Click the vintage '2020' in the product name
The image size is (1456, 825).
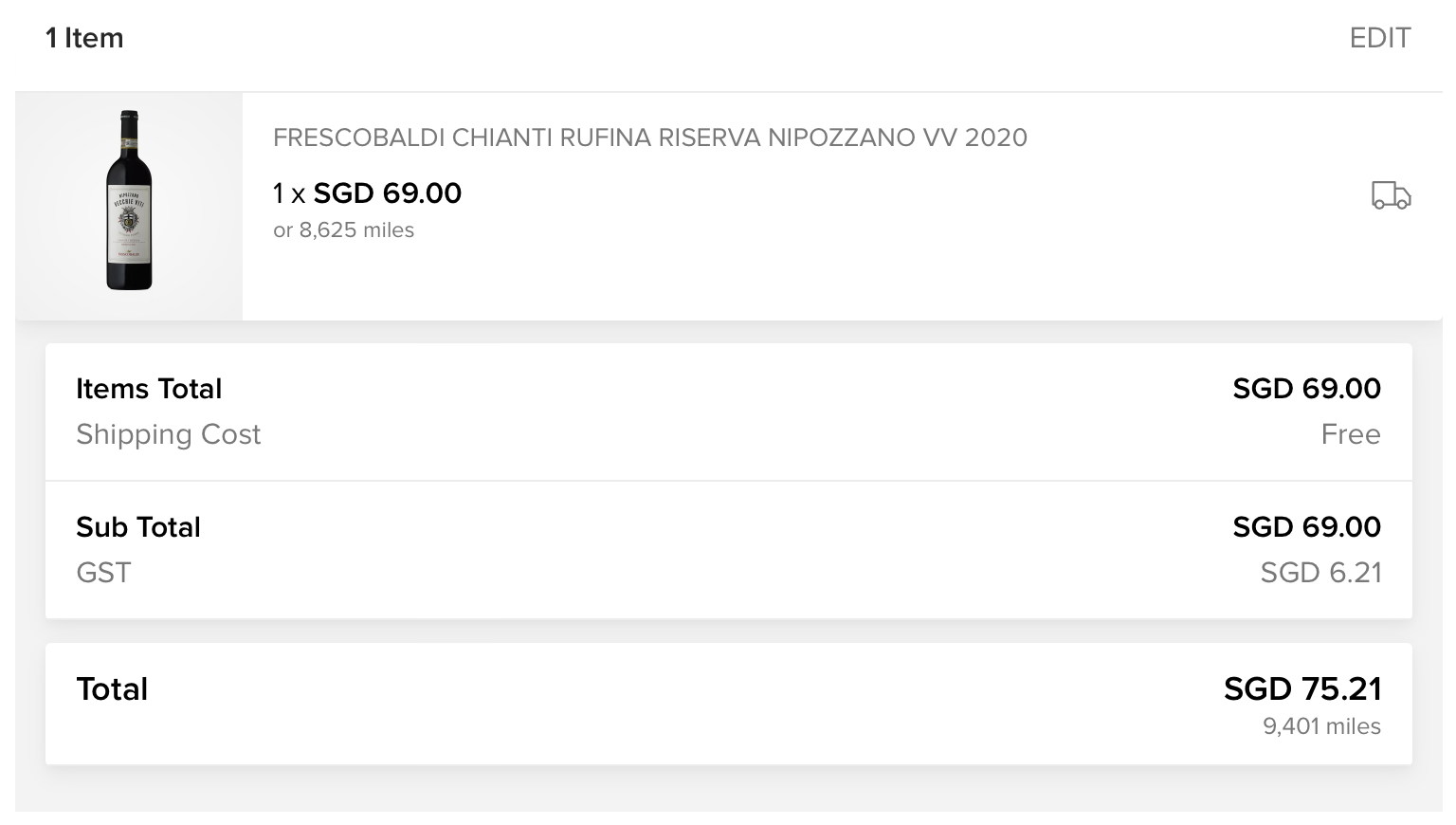click(995, 137)
